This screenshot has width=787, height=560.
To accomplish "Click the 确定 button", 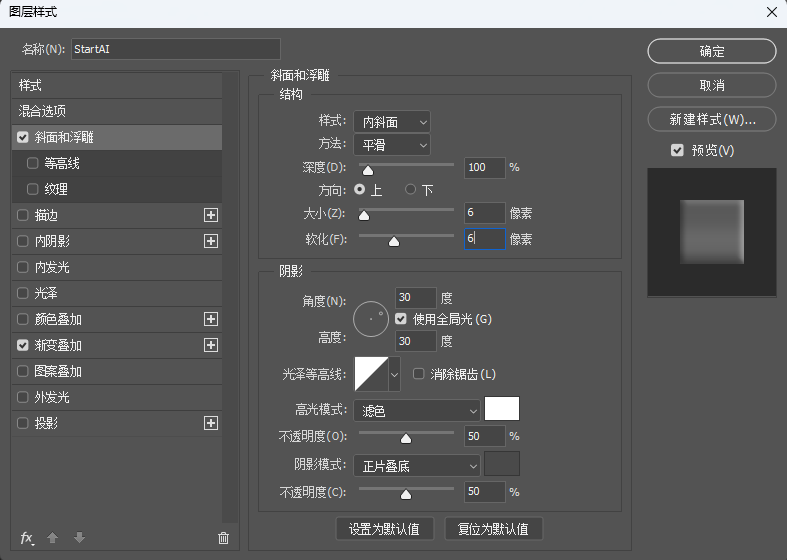I will [712, 51].
